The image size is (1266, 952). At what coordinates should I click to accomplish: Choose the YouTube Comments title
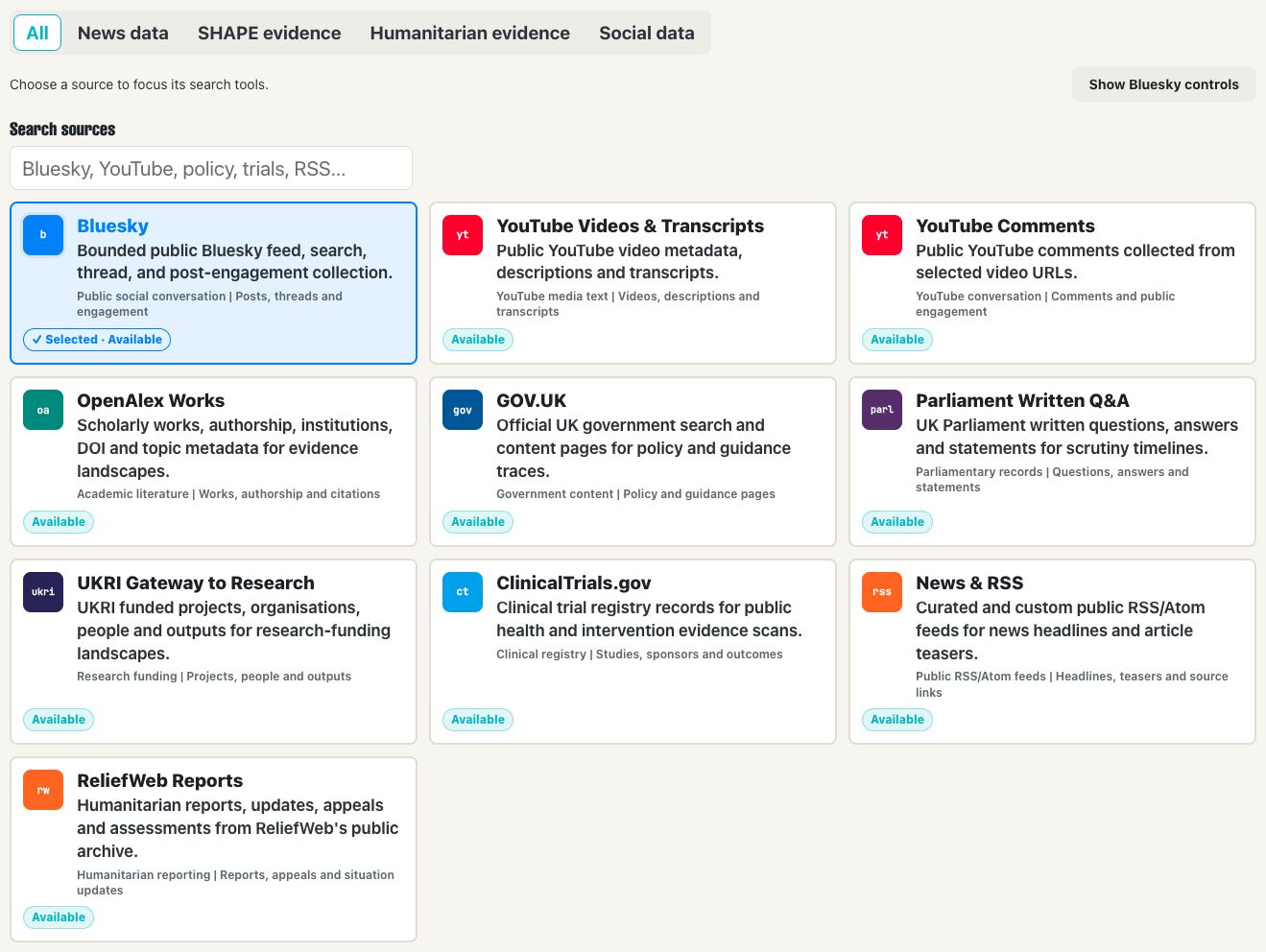click(x=1005, y=226)
